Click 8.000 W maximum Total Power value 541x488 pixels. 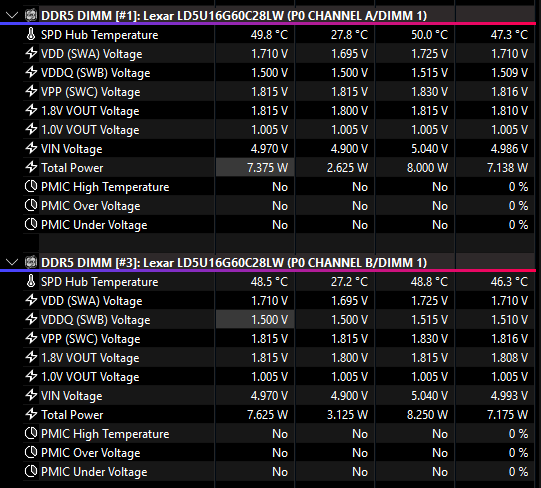coord(427,168)
